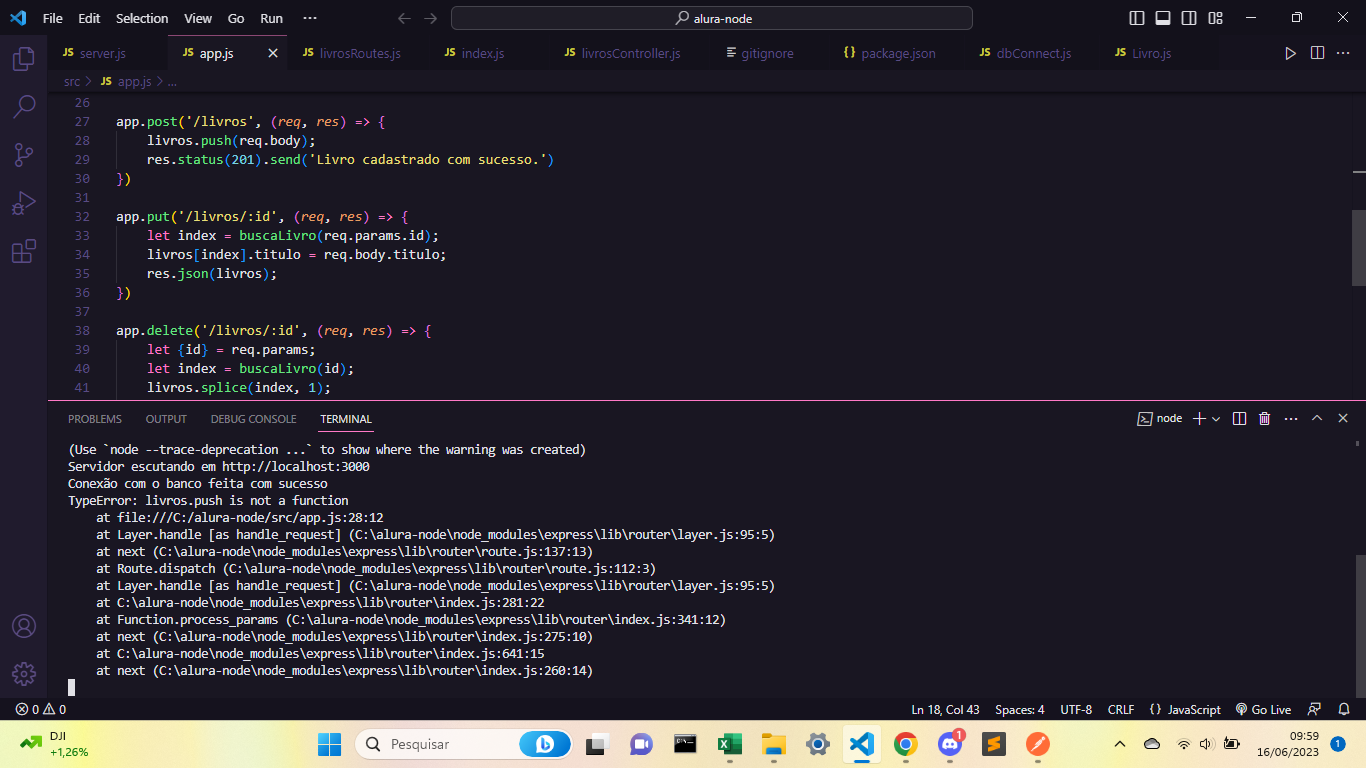Open the Run and Debug view
Viewport: 1366px width, 768px height.
pyautogui.click(x=24, y=203)
